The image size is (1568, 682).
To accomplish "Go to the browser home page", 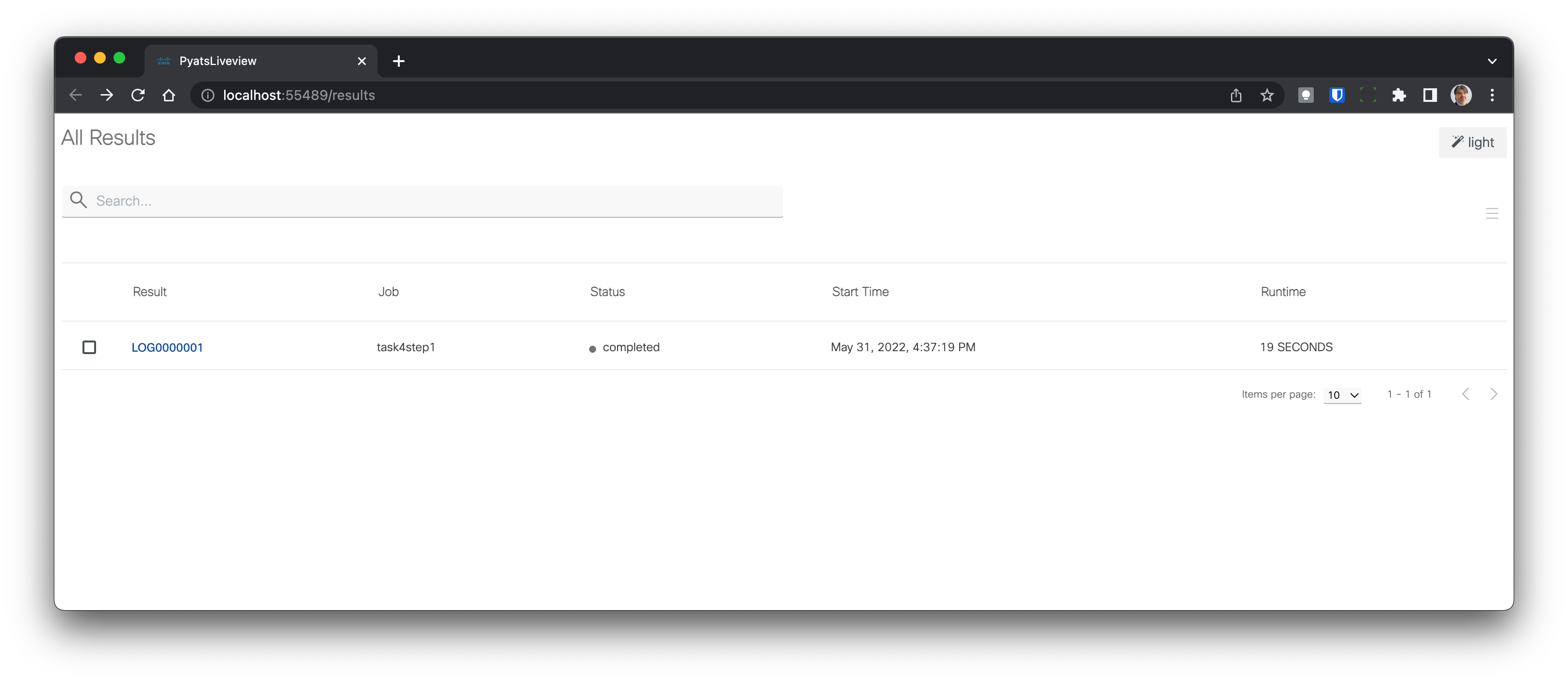I will [x=169, y=95].
